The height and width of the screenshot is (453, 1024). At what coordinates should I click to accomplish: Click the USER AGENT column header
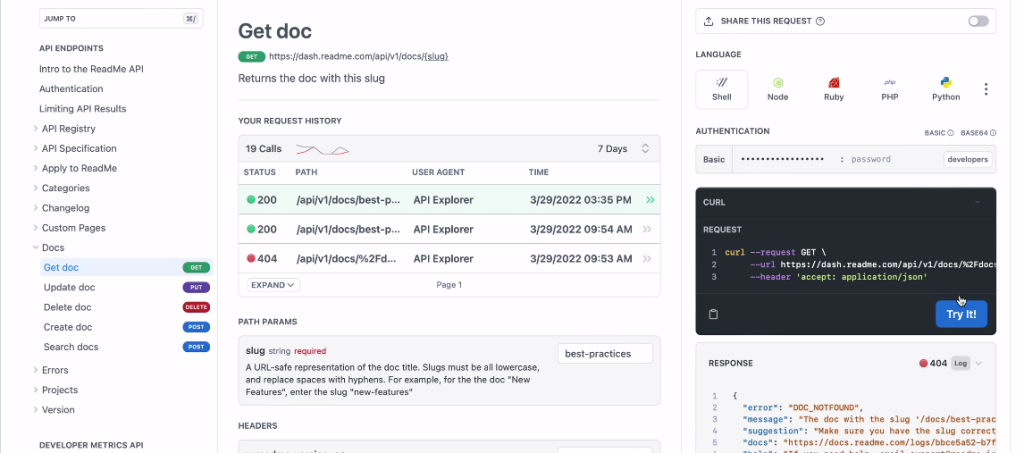[438, 172]
